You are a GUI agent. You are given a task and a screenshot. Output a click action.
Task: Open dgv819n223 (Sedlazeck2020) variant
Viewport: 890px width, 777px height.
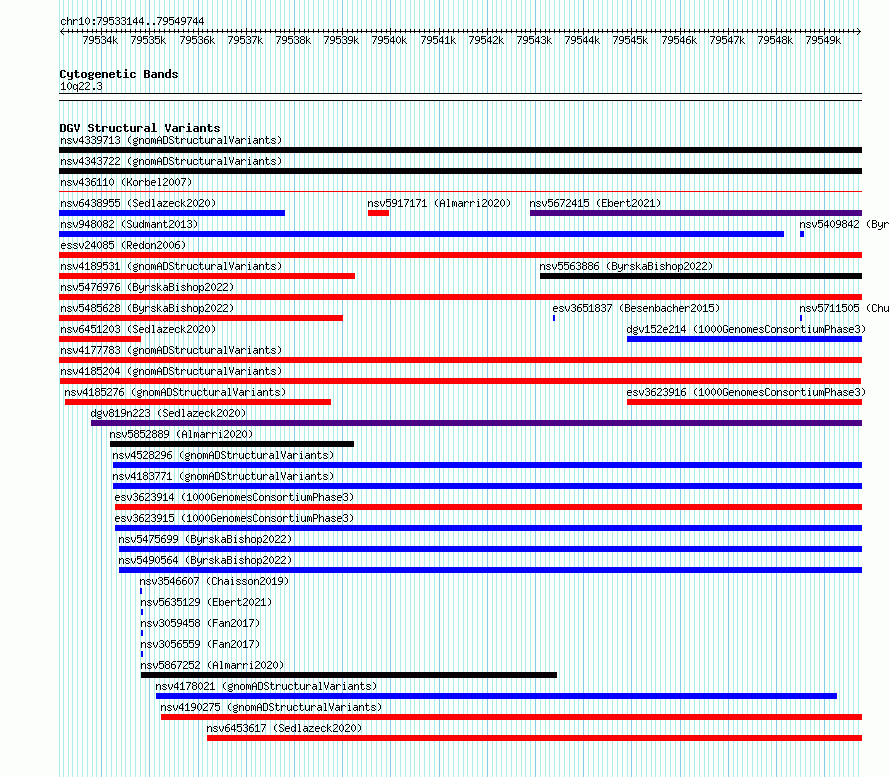pos(168,413)
